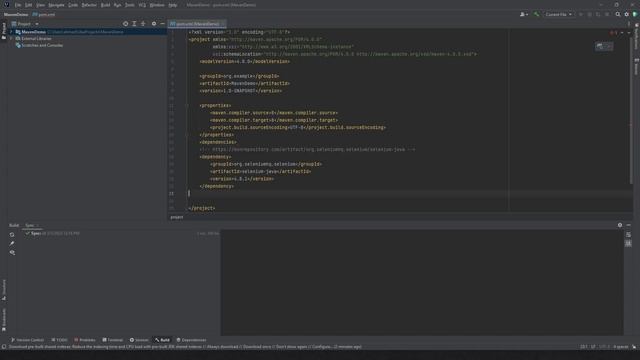Open the Window menu
This screenshot has width=640, height=360.
pyautogui.click(x=157, y=5)
